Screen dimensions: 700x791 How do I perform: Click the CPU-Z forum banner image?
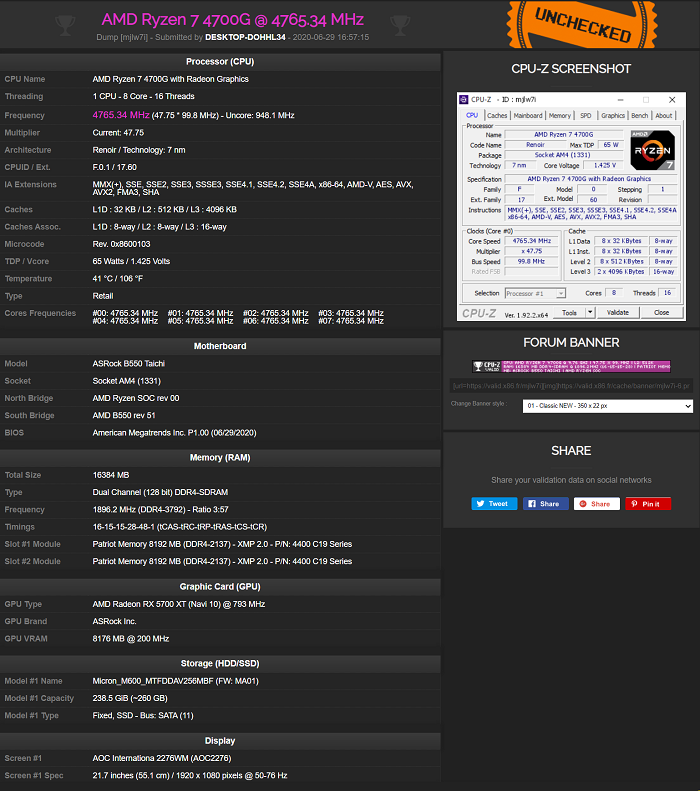tap(571, 367)
